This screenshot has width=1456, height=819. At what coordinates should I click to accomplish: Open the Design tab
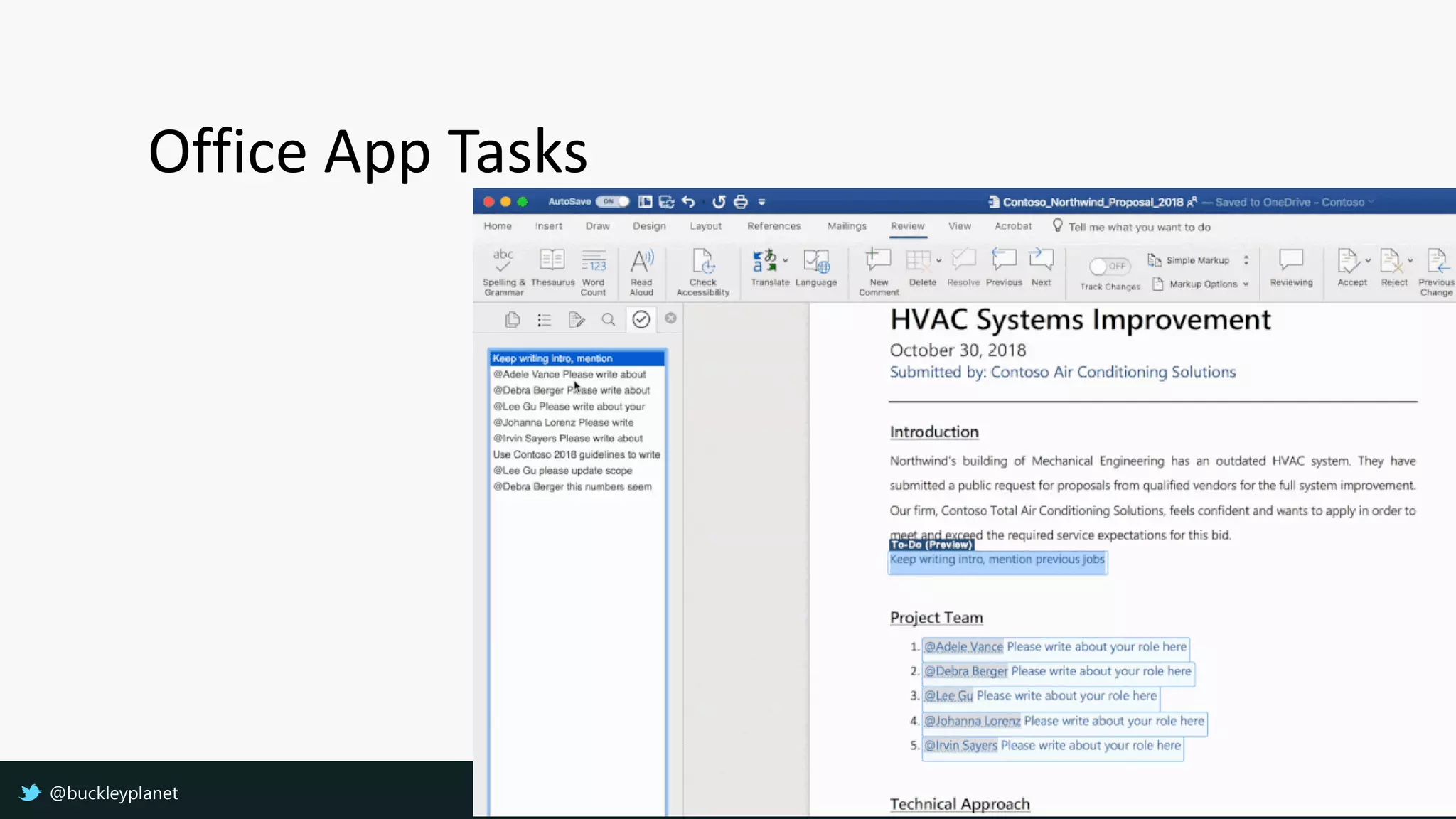tap(649, 226)
